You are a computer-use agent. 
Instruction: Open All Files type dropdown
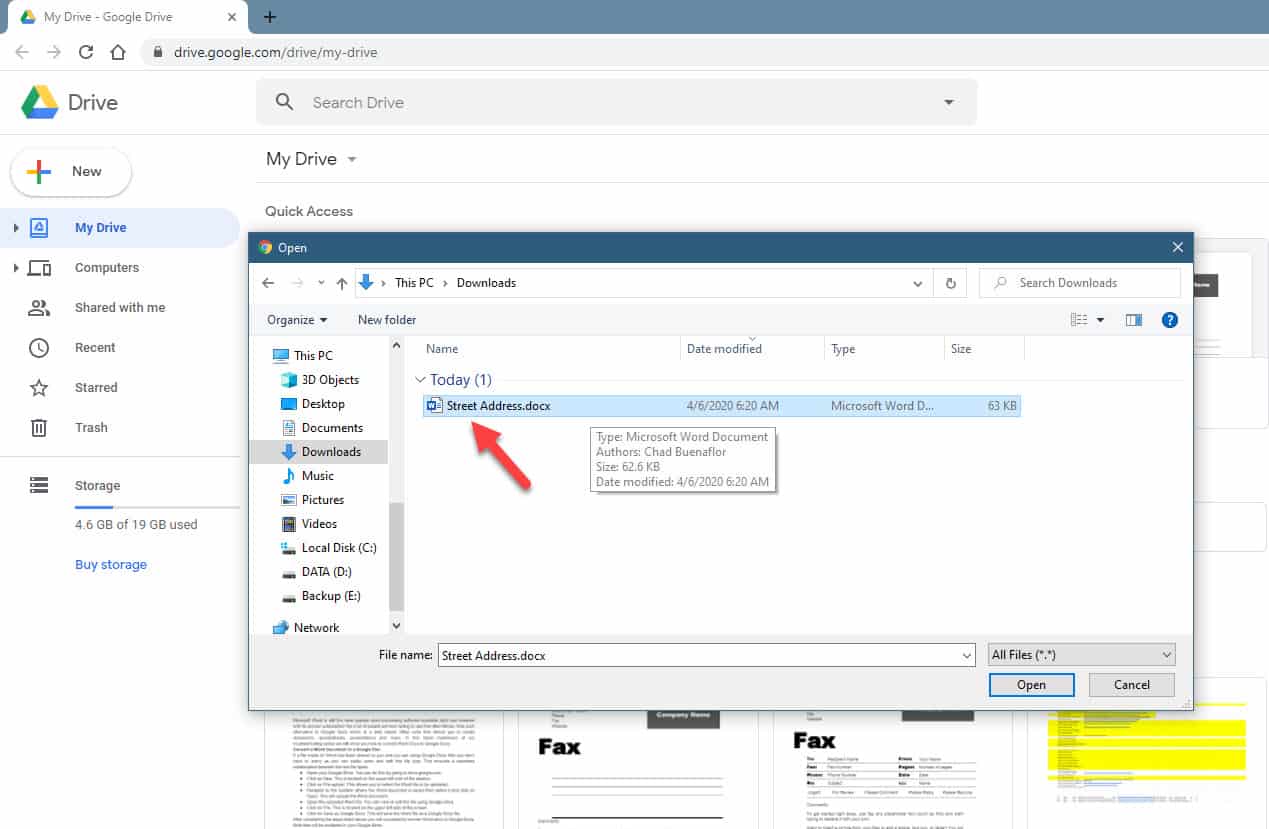tap(1081, 656)
